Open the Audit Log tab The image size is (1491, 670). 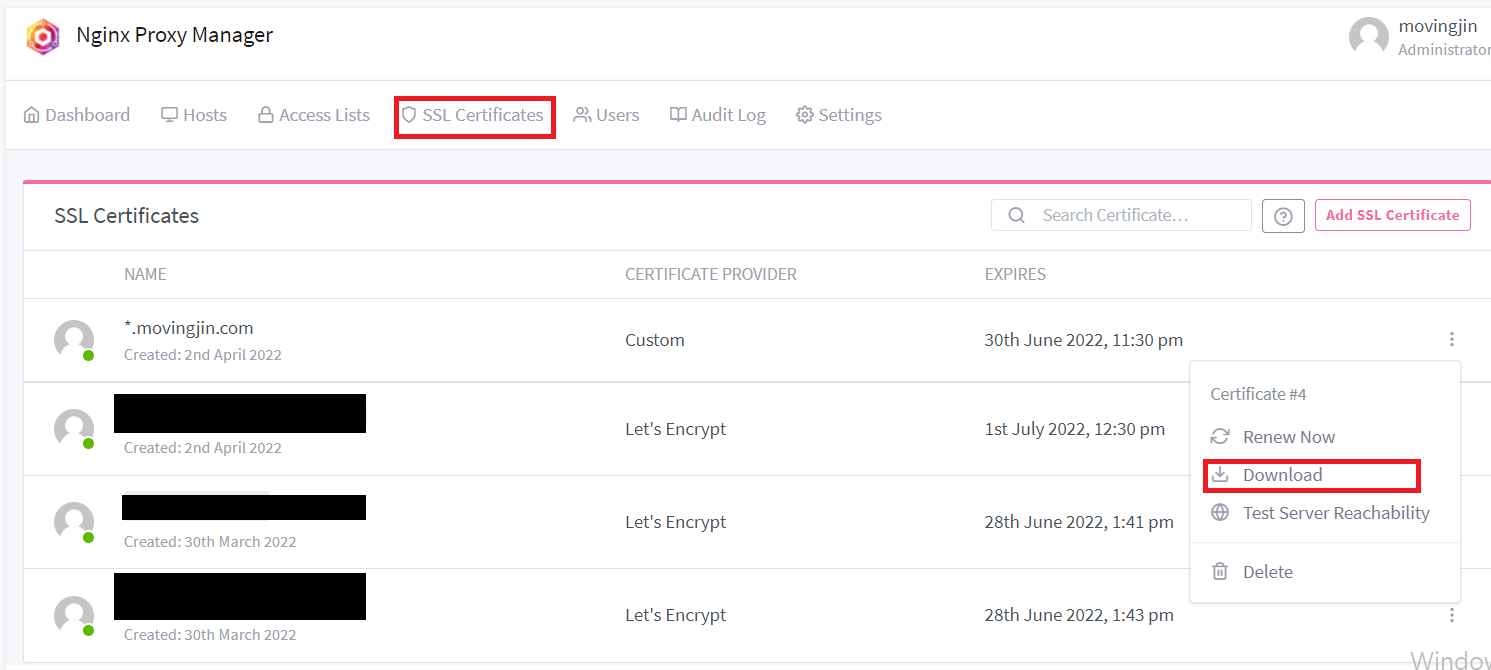click(718, 115)
